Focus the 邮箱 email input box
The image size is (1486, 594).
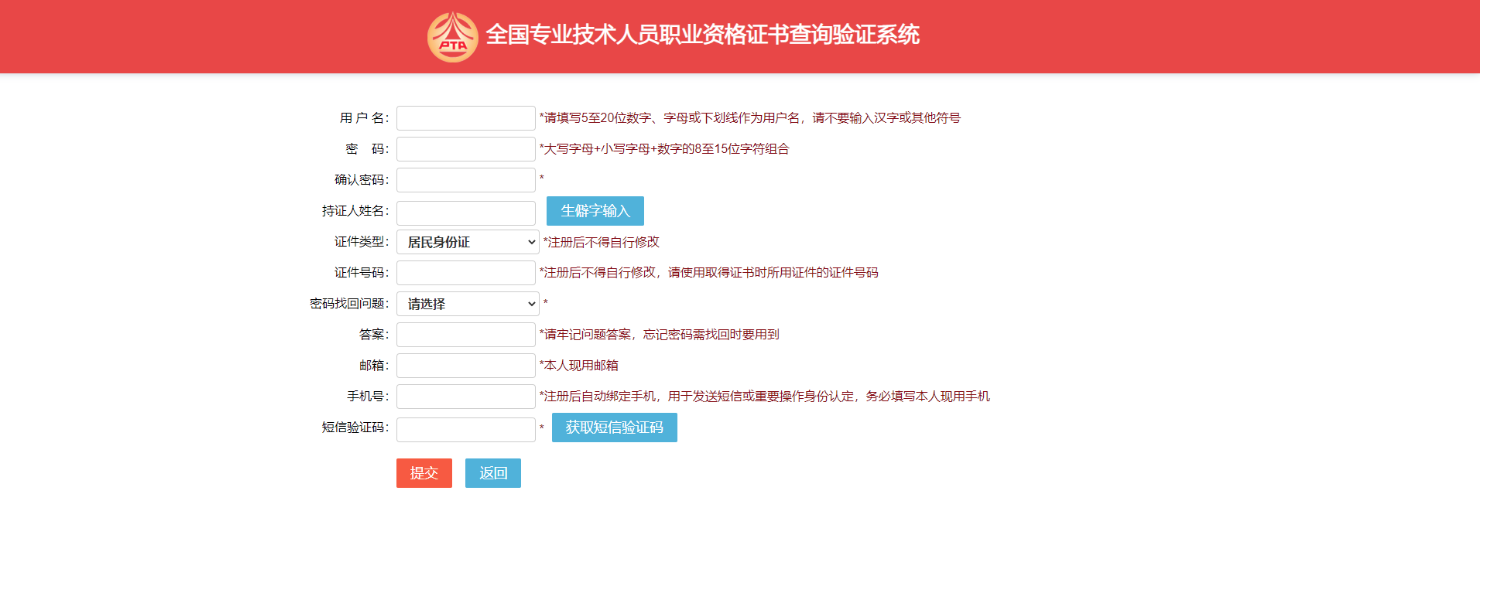[x=466, y=365]
